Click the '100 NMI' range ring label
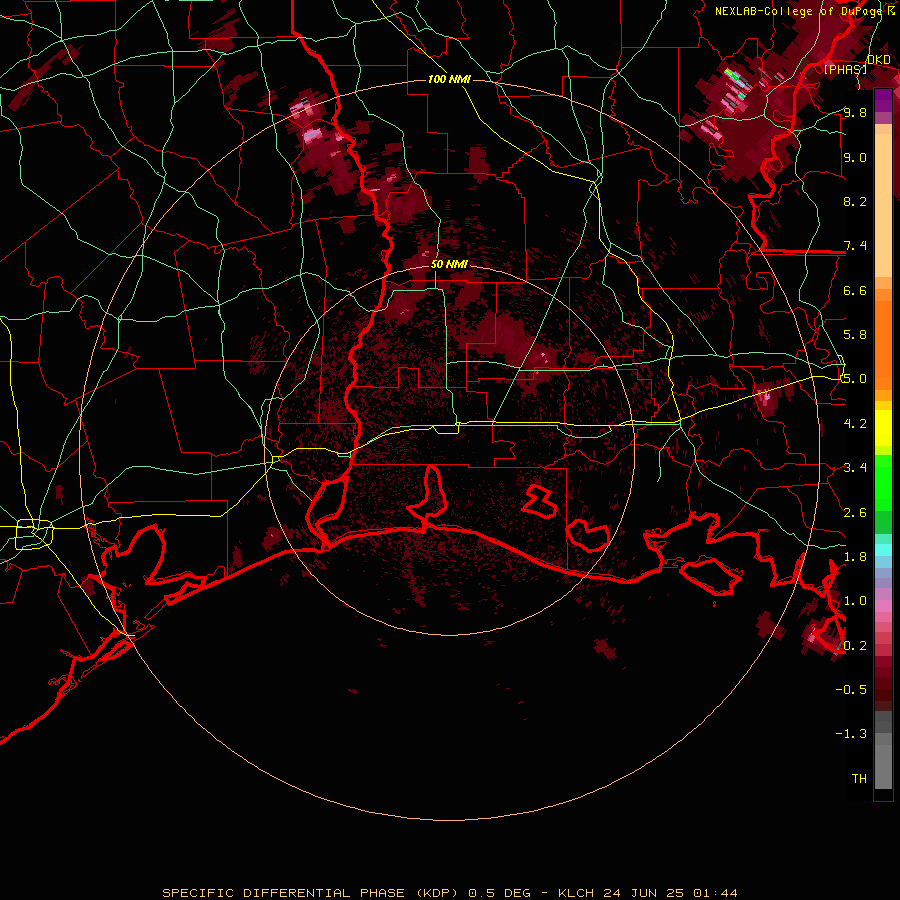 click(449, 79)
